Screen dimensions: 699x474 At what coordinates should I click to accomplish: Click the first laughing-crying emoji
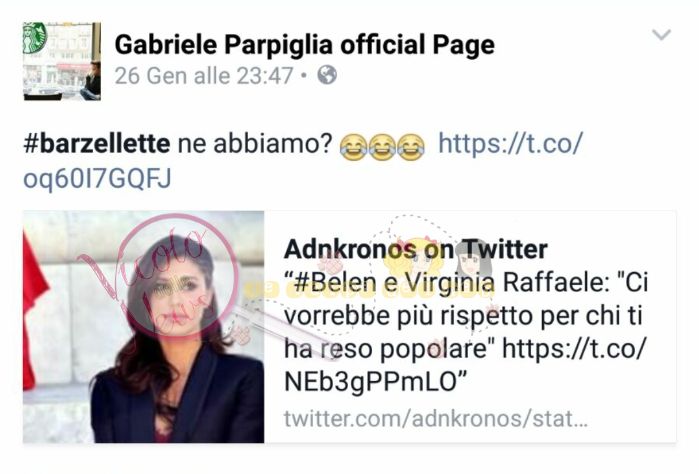tap(354, 147)
